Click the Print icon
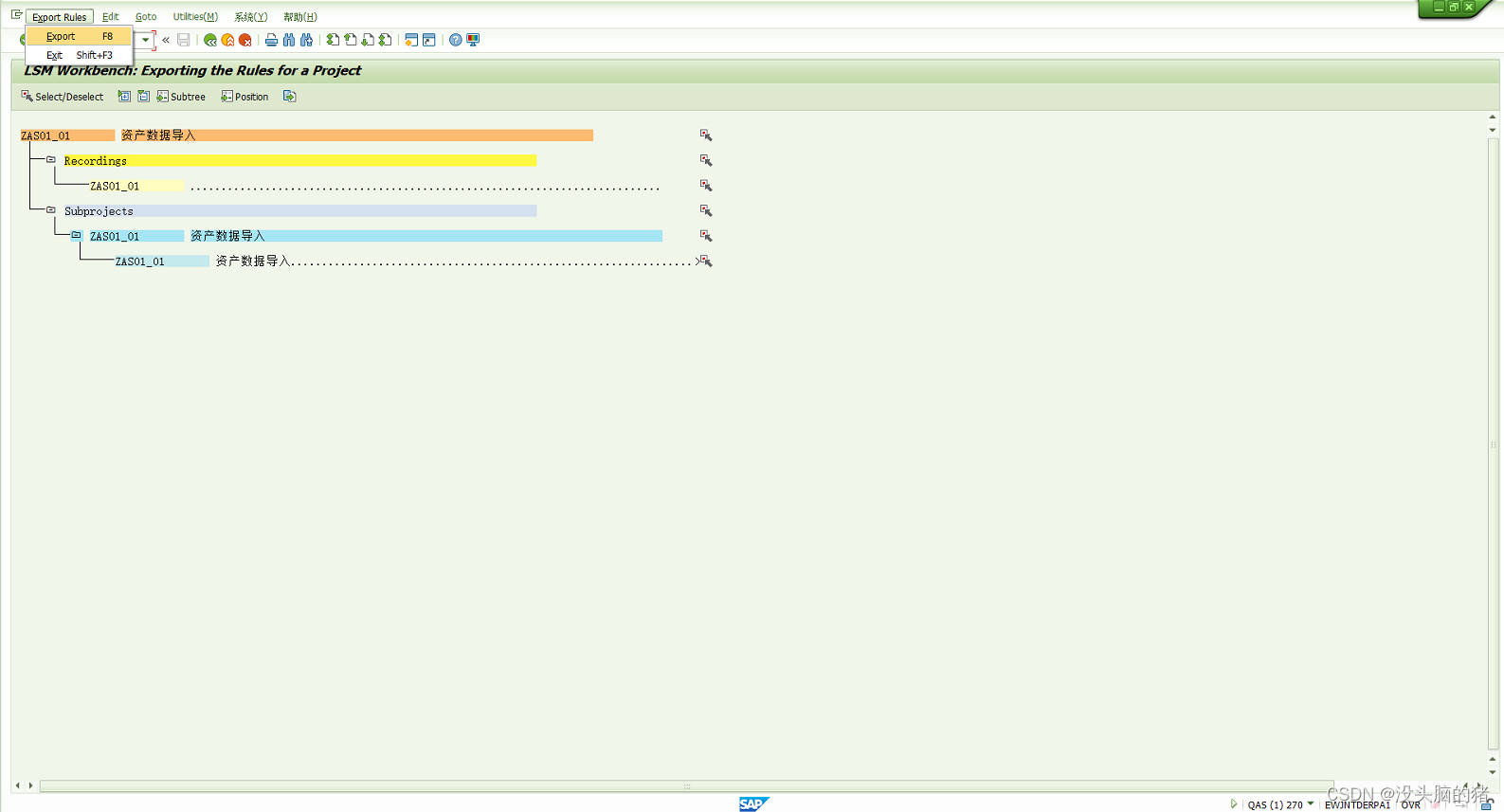Screen dimensions: 1504x812 click(x=271, y=40)
